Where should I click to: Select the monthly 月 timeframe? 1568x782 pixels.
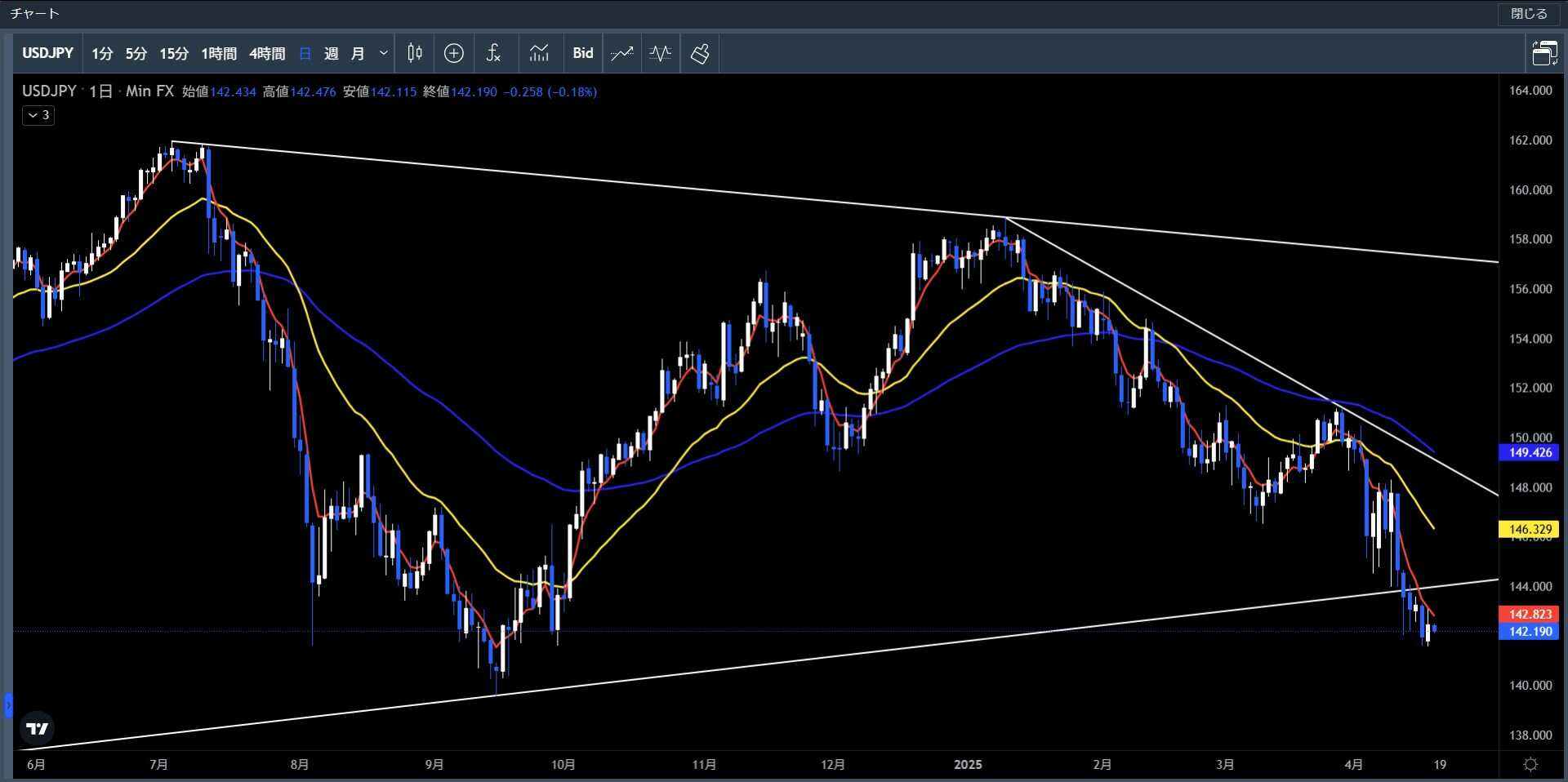tap(358, 53)
